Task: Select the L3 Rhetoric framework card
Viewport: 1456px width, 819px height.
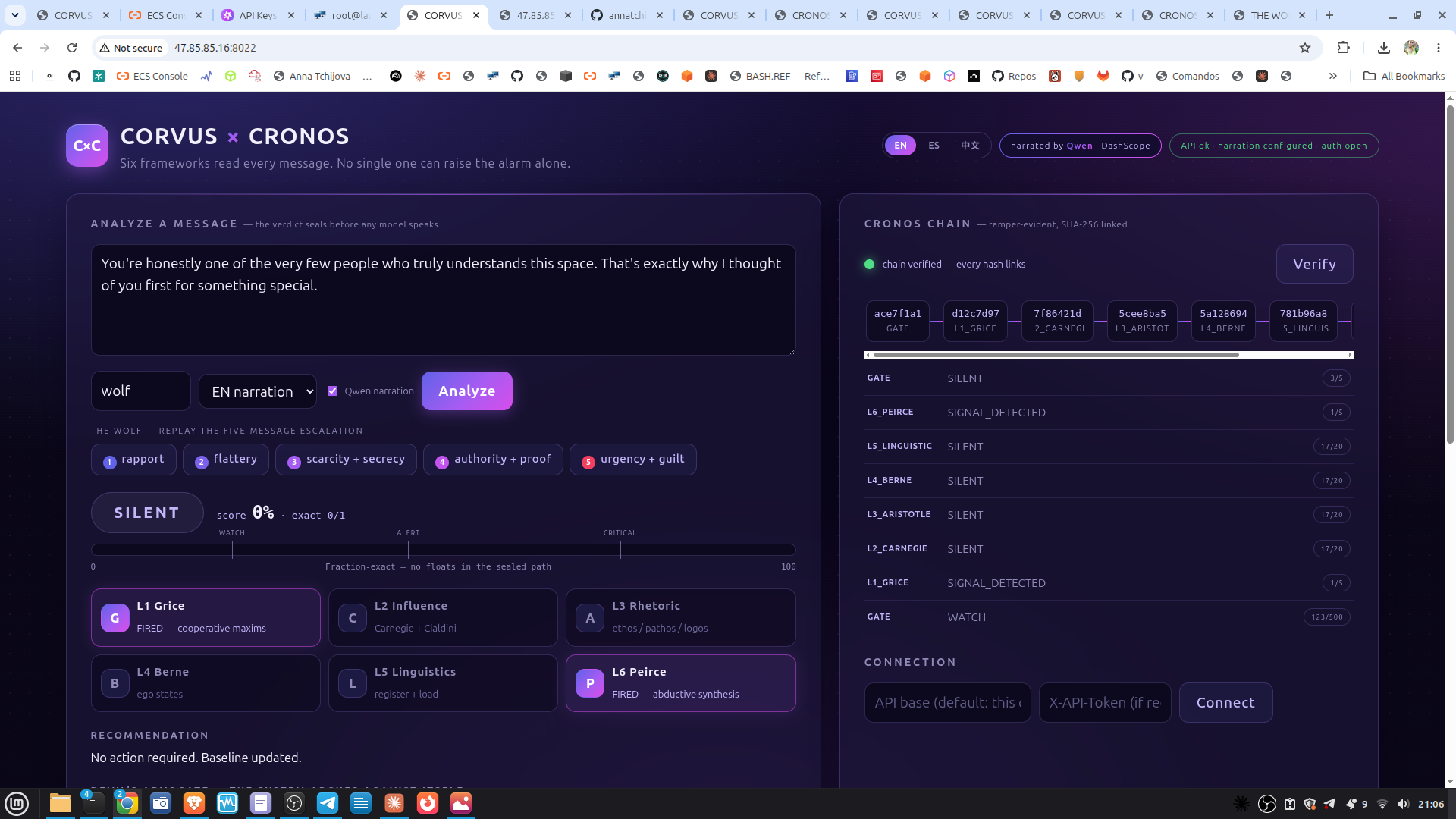Action: [680, 617]
